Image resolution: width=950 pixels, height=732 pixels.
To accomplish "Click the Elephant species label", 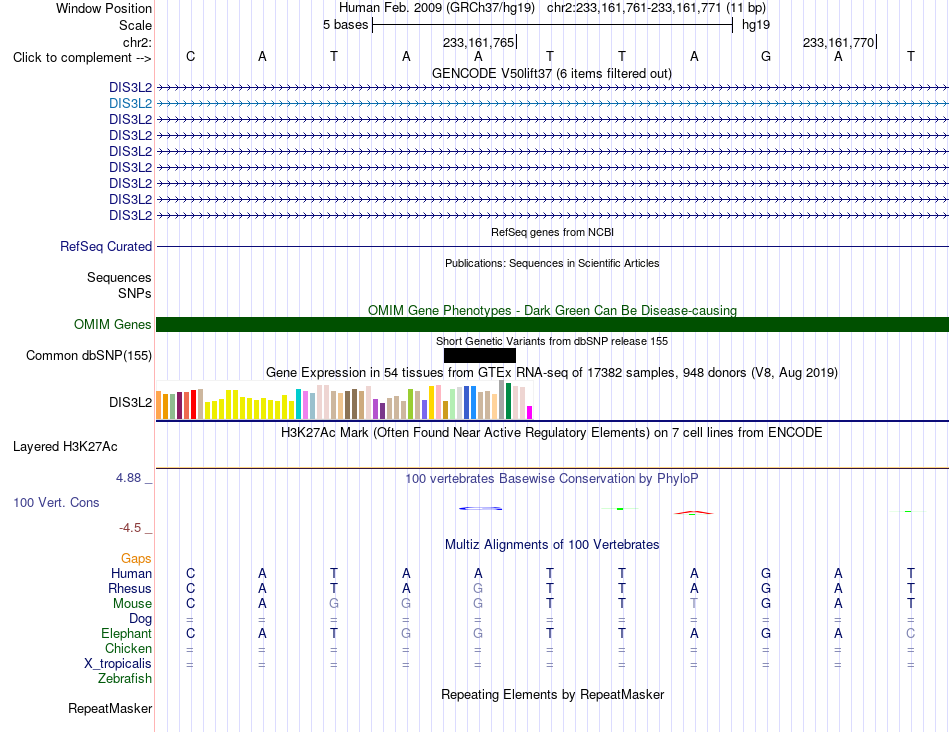I will tap(126, 633).
